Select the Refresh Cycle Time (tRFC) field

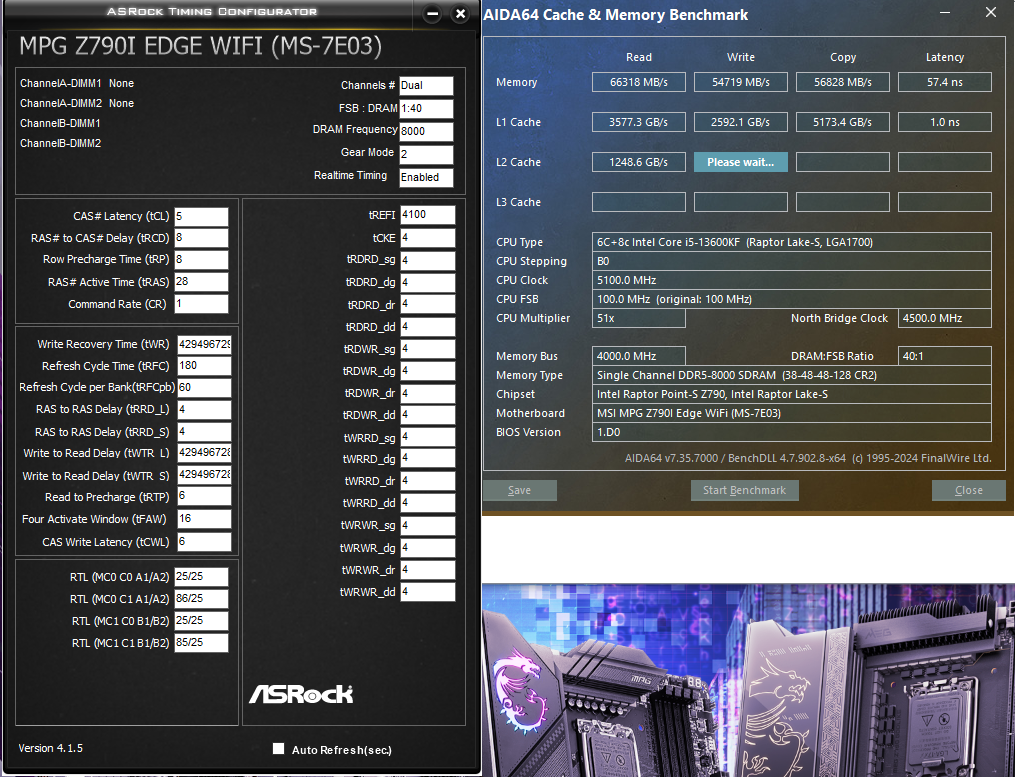pyautogui.click(x=205, y=366)
